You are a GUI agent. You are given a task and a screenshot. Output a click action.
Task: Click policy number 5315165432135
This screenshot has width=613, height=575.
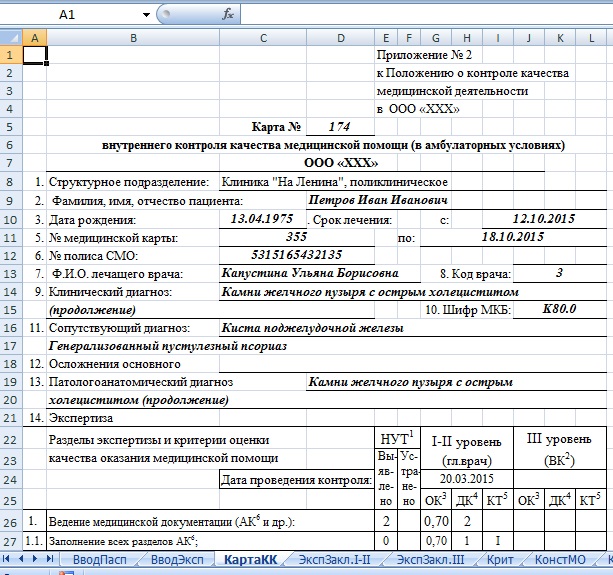296,255
